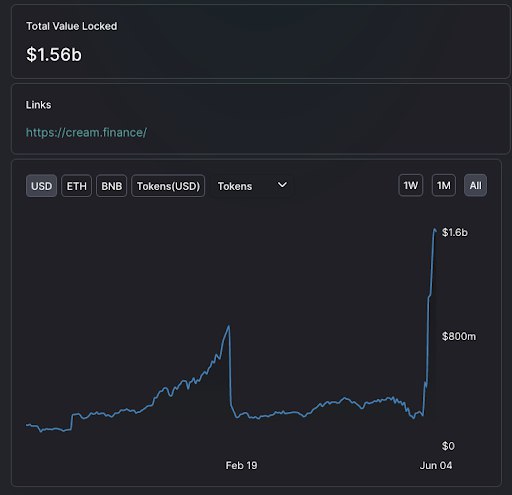Image resolution: width=512 pixels, height=495 pixels.
Task: Select the All time range
Action: 475,185
